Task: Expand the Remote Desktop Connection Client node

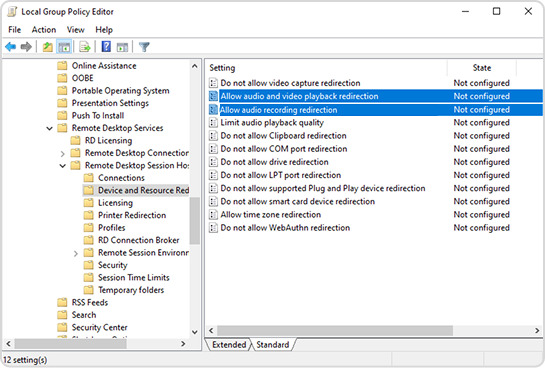Action: [63, 154]
